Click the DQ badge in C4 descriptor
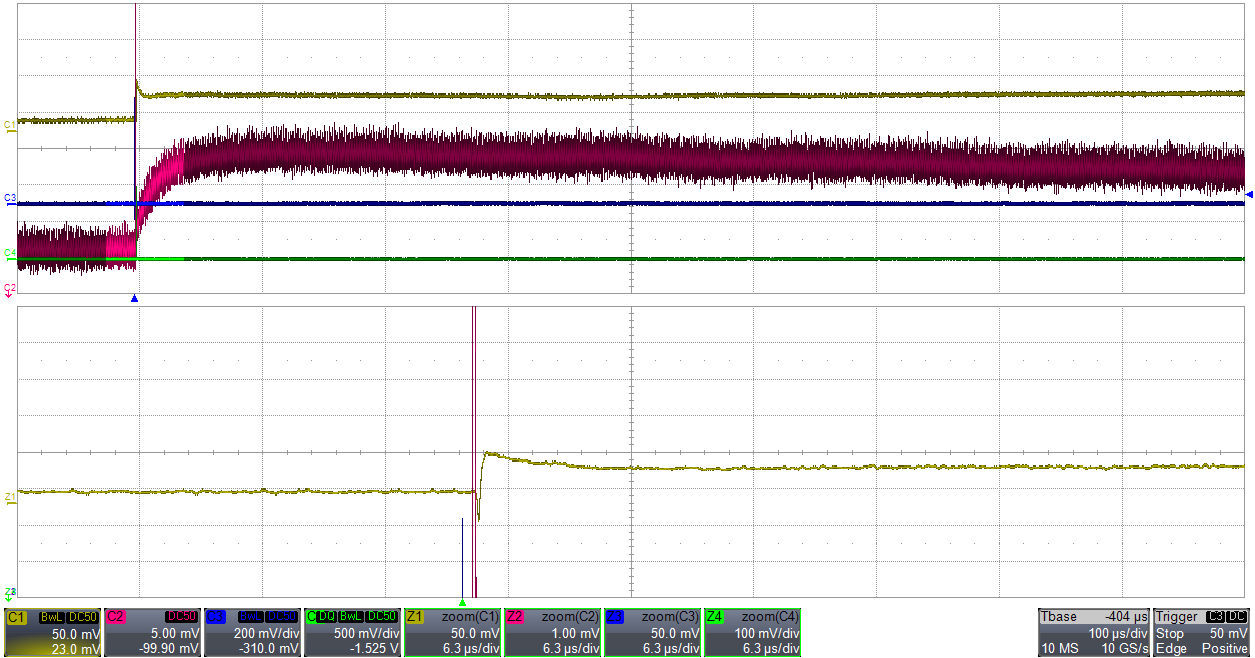The width and height of the screenshot is (1255, 658). (x=326, y=617)
